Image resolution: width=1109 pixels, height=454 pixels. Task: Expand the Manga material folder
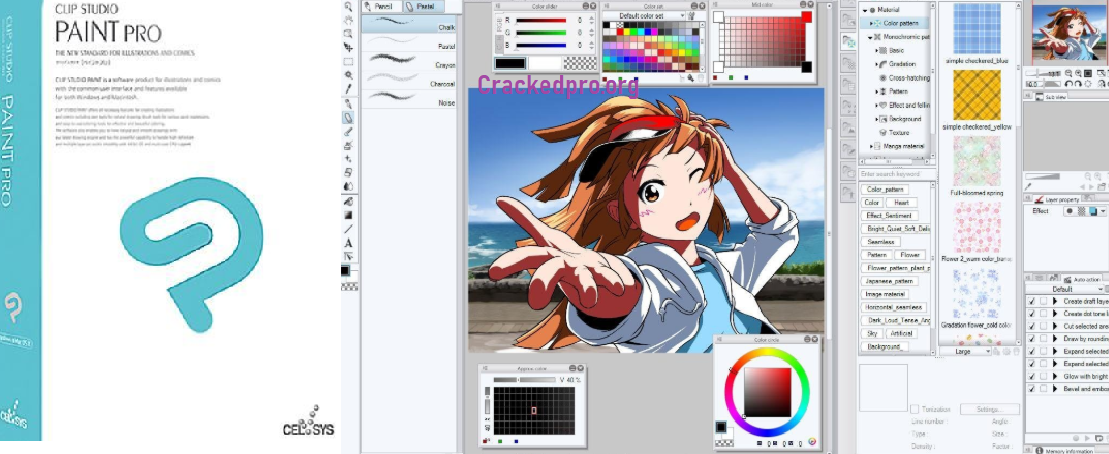tap(871, 146)
